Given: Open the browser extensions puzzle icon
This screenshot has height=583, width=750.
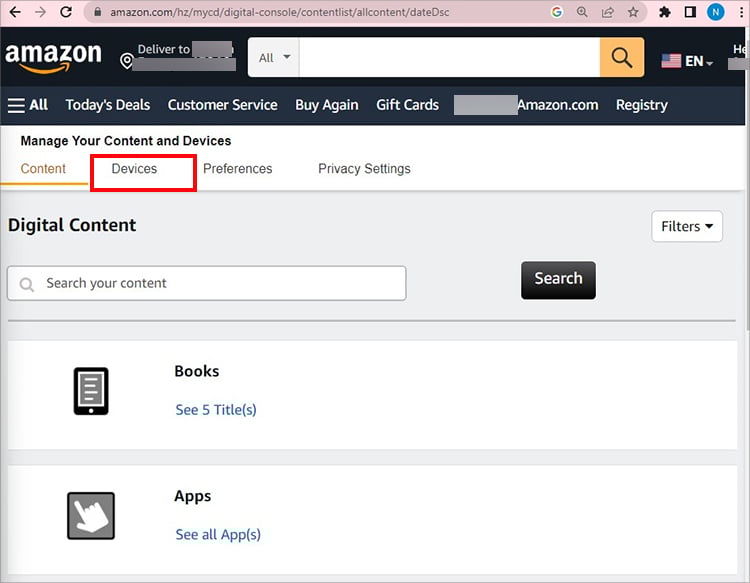Looking at the screenshot, I should point(664,12).
